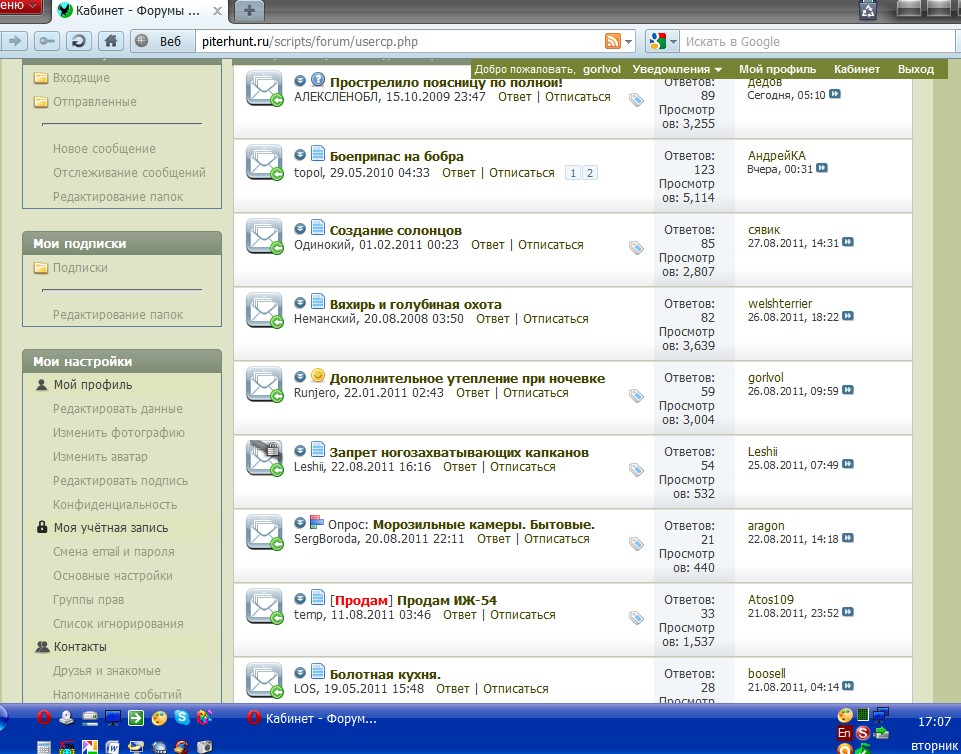Open new browser tab with plus button

(x=249, y=10)
